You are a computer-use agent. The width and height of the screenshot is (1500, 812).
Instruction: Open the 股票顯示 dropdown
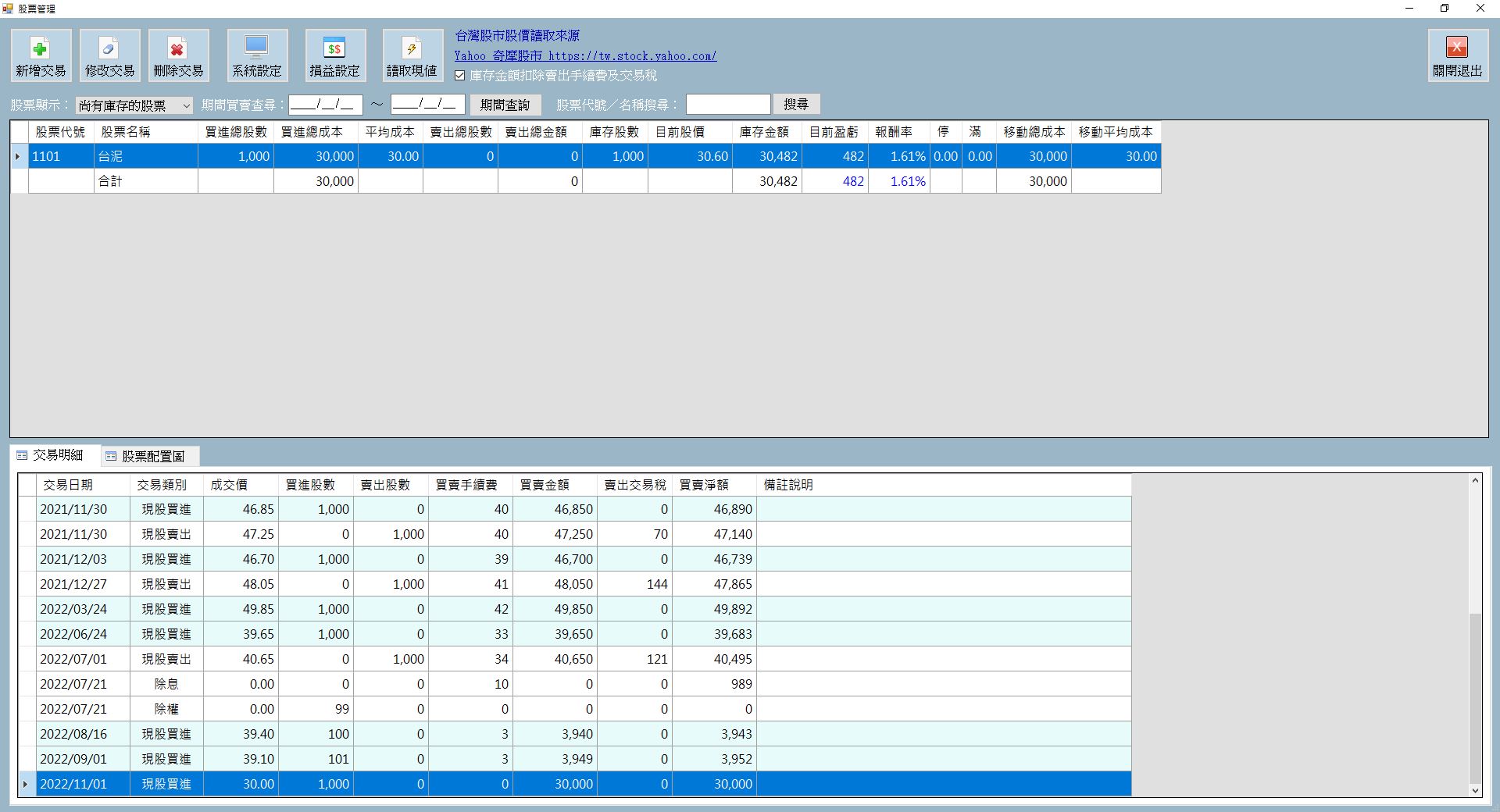pyautogui.click(x=134, y=105)
